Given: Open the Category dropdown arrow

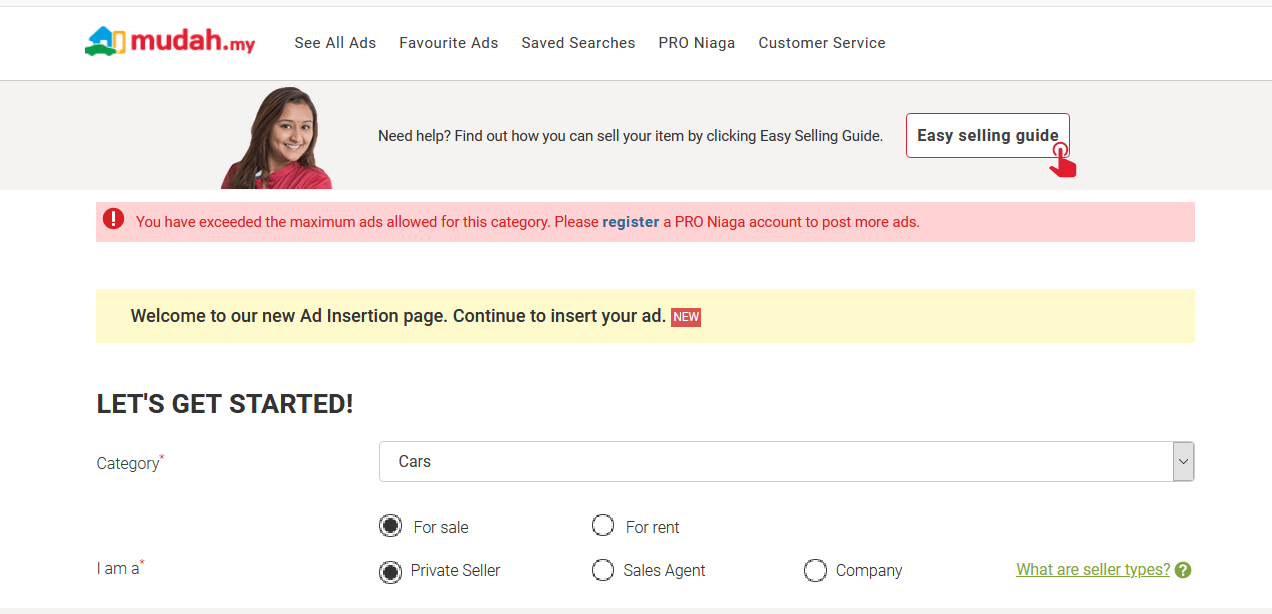Looking at the screenshot, I should click(x=1183, y=462).
